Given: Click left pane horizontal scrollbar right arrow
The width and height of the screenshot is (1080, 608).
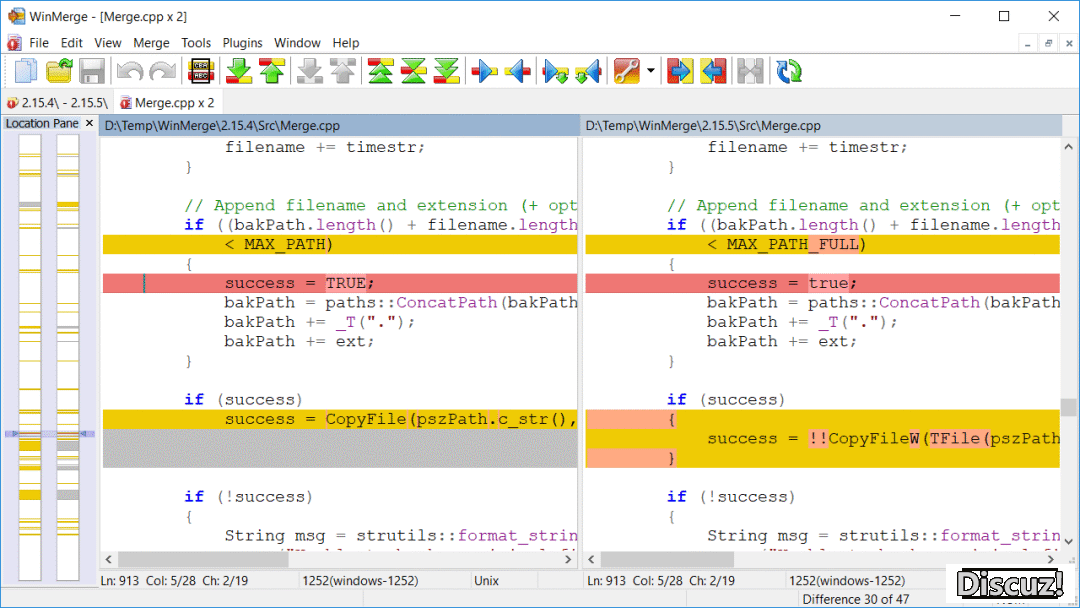Looking at the screenshot, I should [x=568, y=559].
